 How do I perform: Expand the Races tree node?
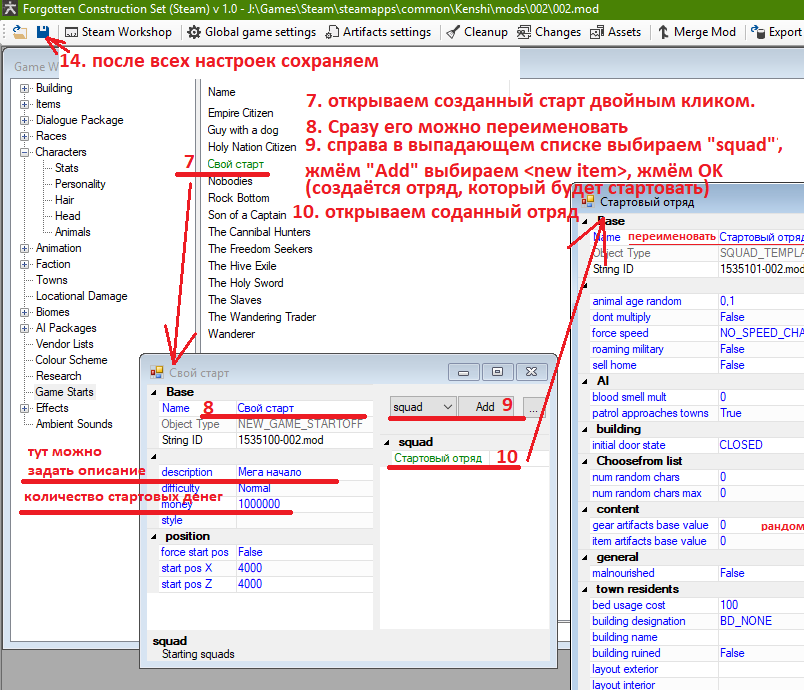click(24, 136)
